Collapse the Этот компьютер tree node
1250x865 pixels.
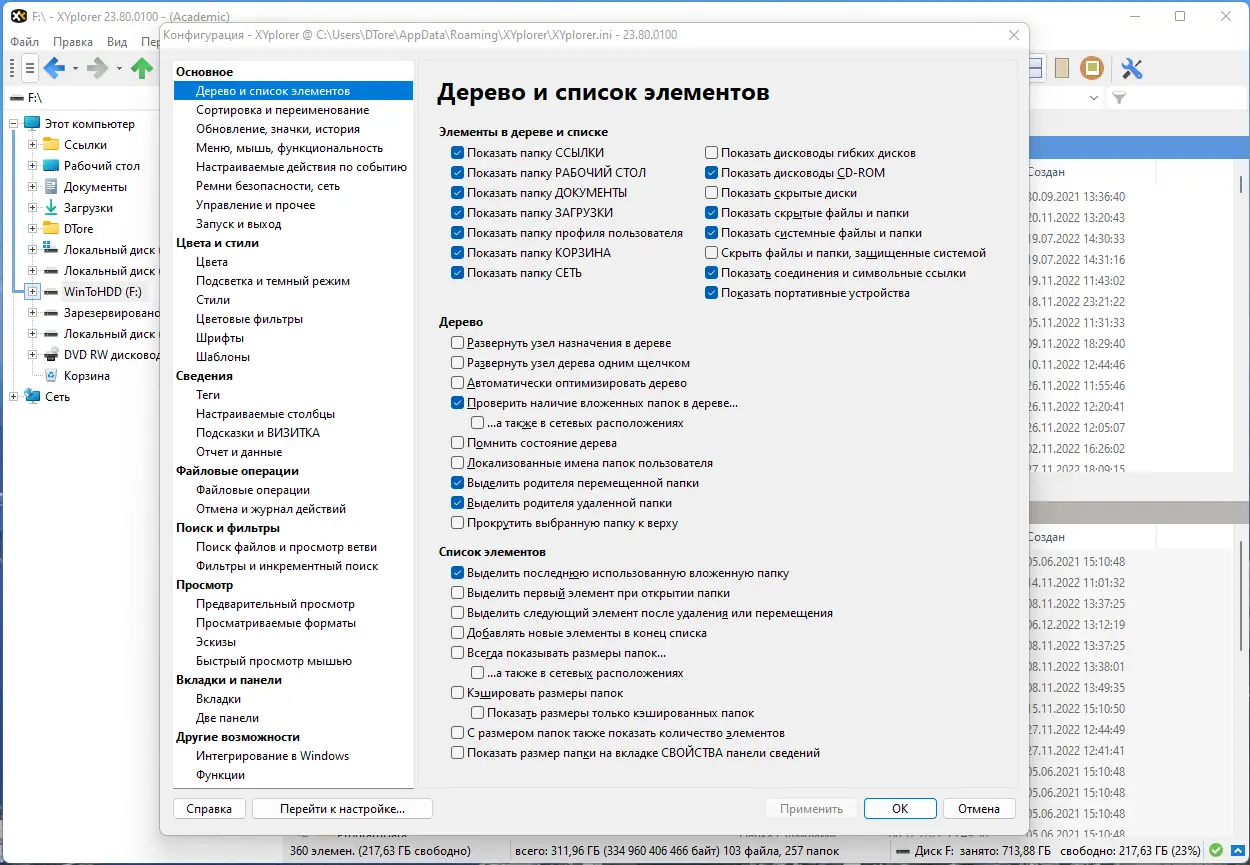tap(13, 124)
